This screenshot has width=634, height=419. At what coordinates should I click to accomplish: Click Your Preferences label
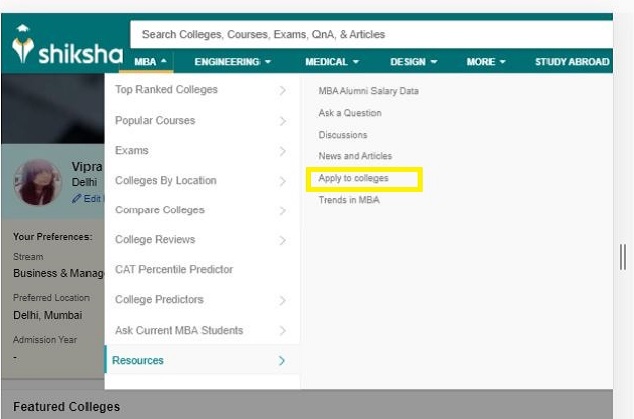point(53,237)
